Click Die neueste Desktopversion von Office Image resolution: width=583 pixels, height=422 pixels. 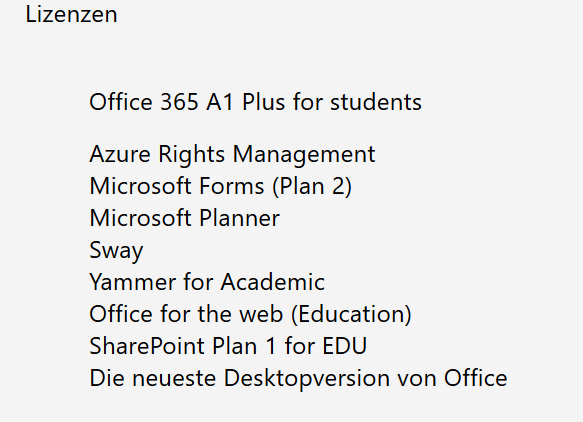[x=298, y=378]
